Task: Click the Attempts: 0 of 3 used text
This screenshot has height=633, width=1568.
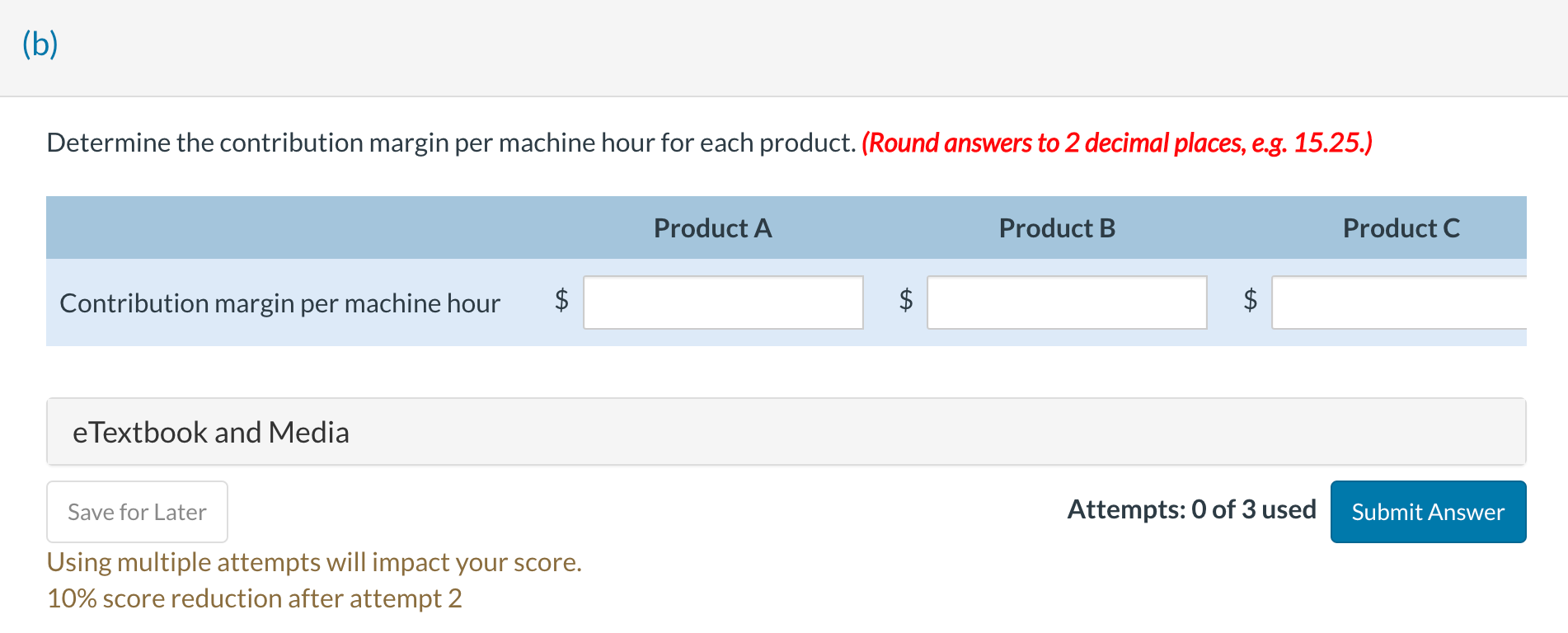Action: [1191, 509]
